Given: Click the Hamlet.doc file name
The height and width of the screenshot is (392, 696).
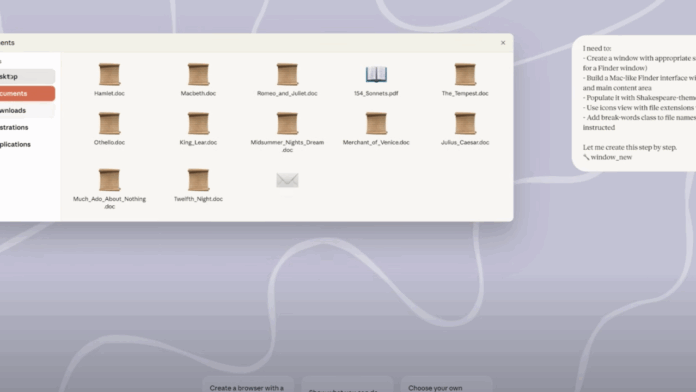Looking at the screenshot, I should pos(109,93).
